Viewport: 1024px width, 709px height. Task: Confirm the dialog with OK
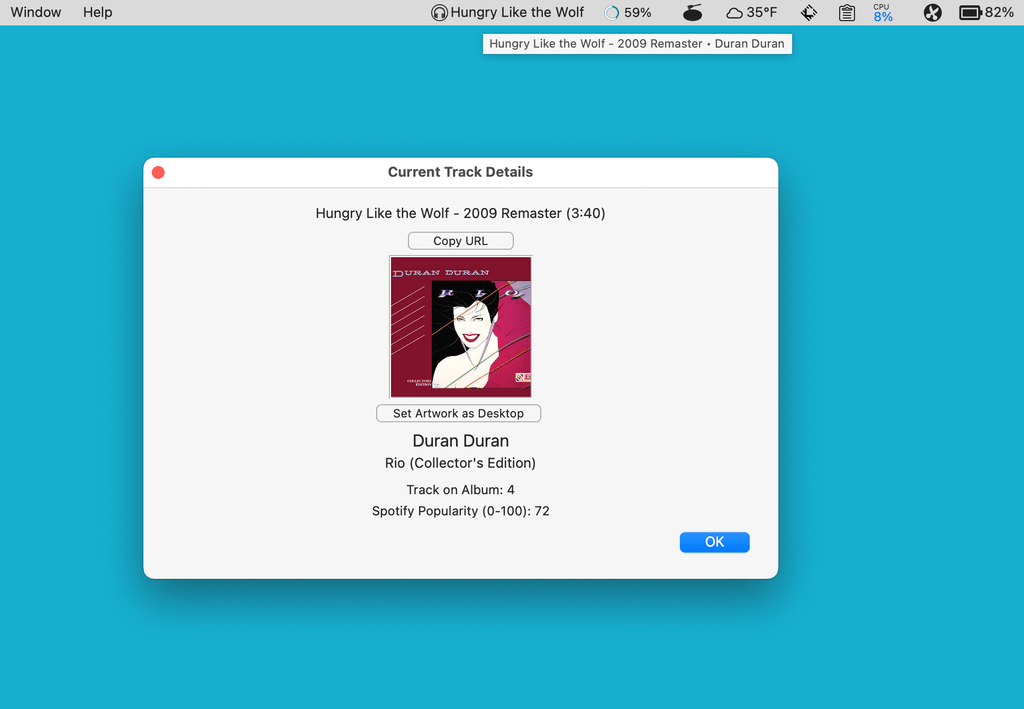[714, 542]
